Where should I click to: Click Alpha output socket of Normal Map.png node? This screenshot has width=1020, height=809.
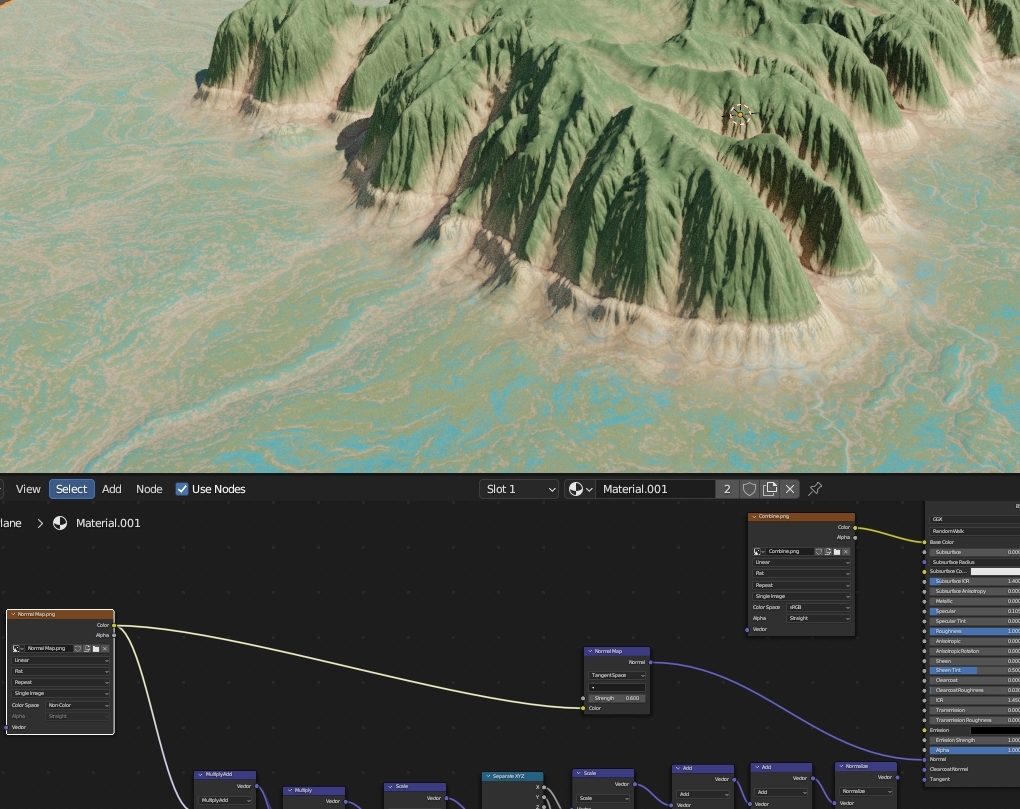coord(114,635)
